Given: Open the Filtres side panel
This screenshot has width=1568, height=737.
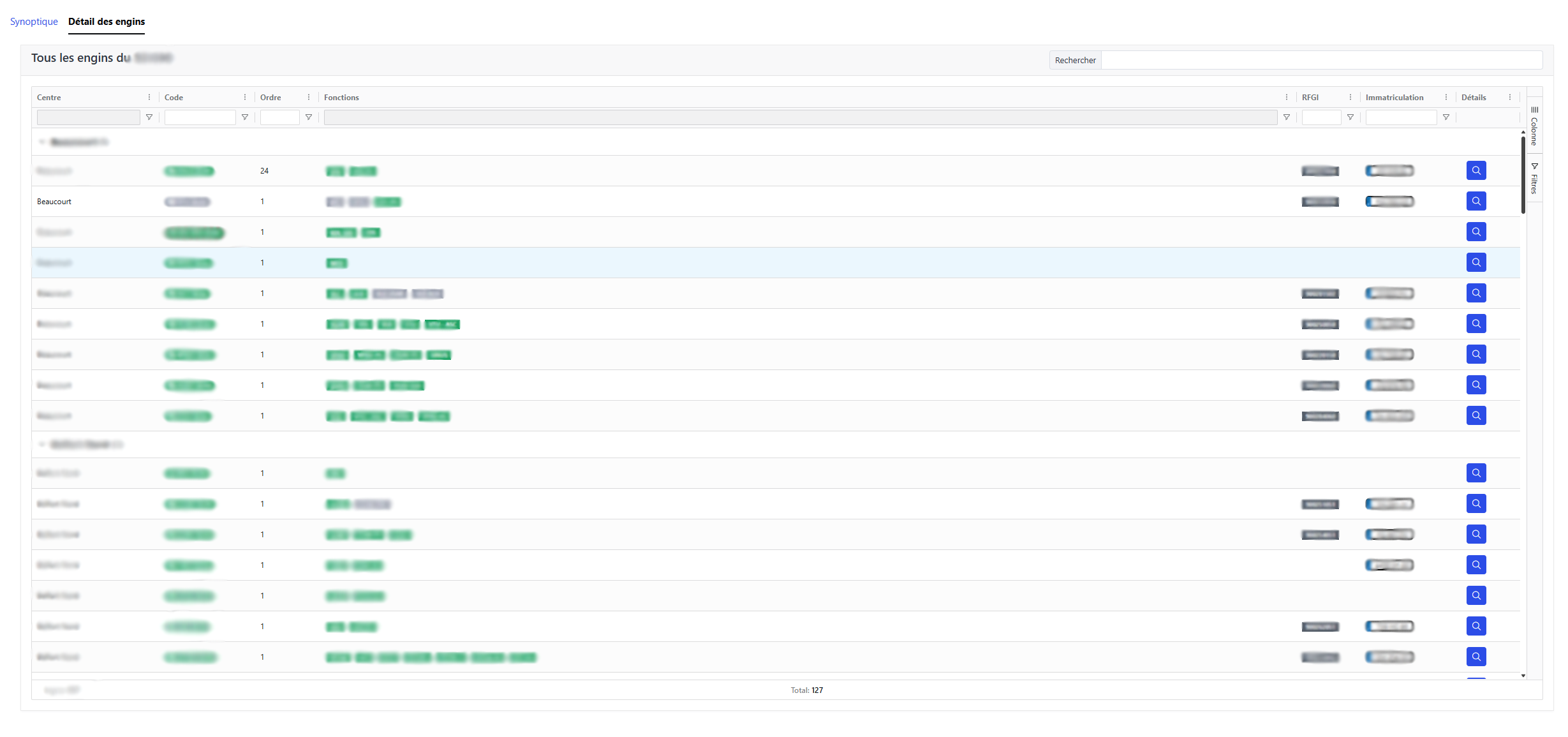Looking at the screenshot, I should [1534, 179].
